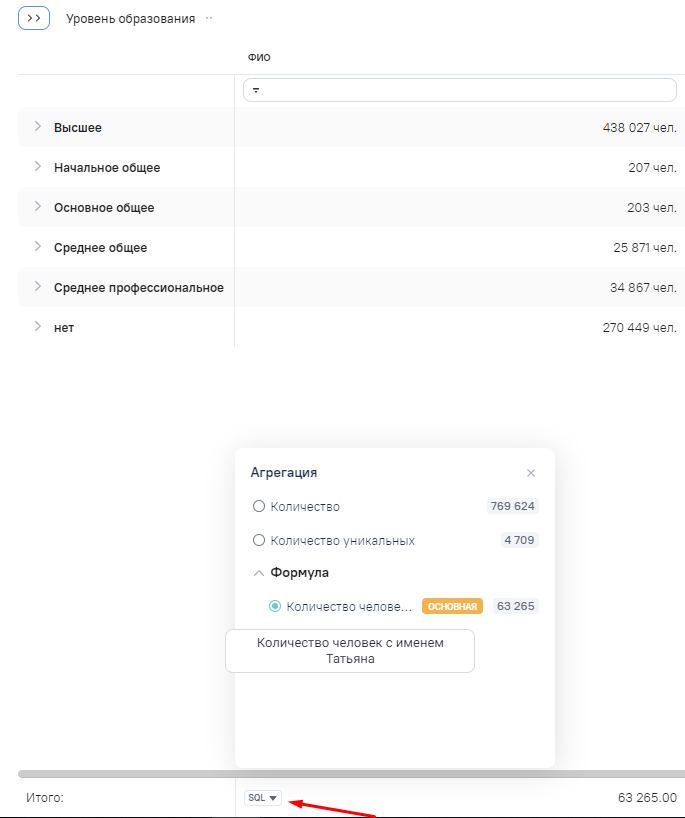Click the Уровень образования header label
This screenshot has width=685, height=818.
tap(130, 19)
